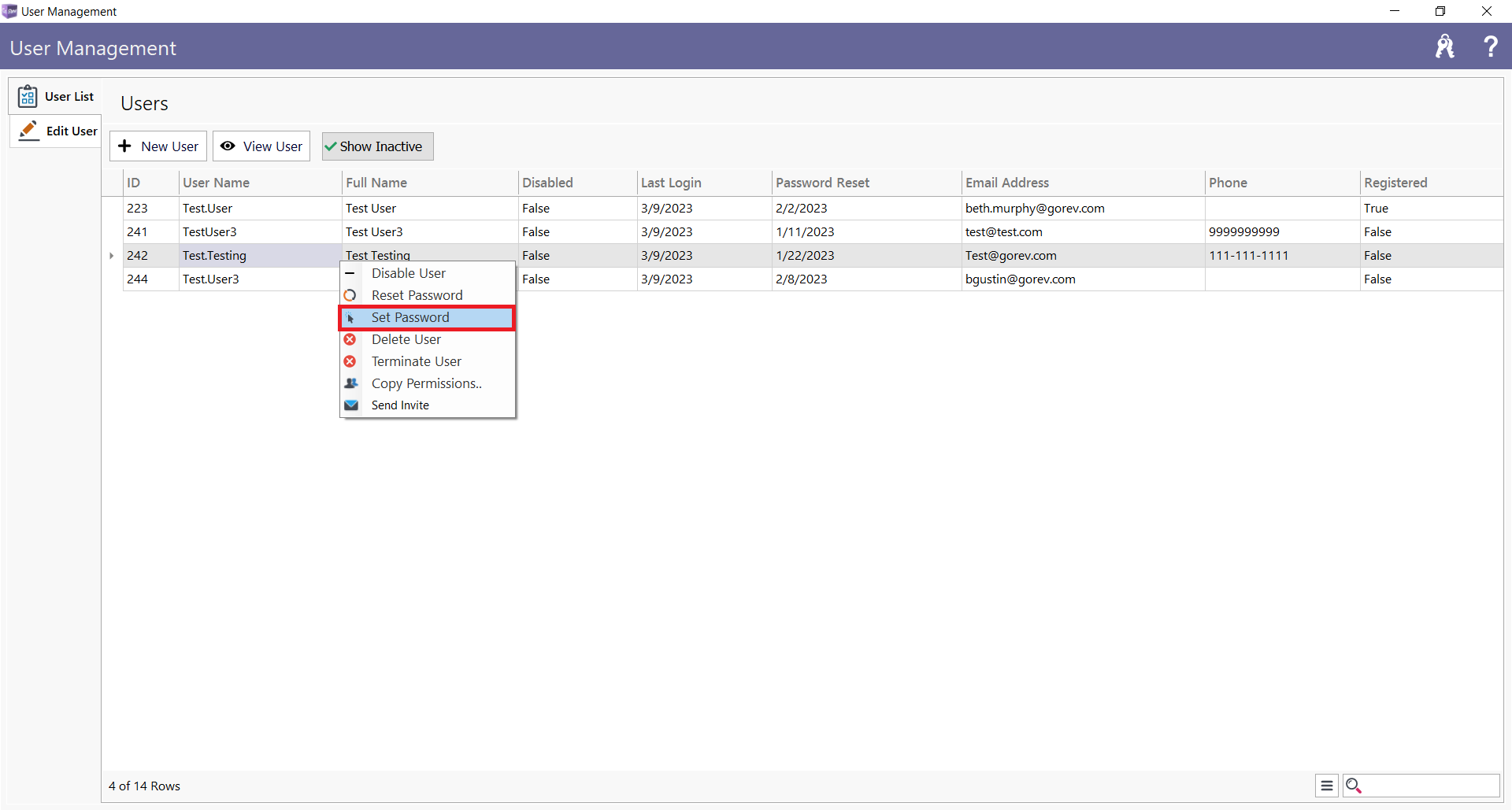The width and height of the screenshot is (1512, 810).
Task: Sort by the Registered column header
Action: 1432,183
